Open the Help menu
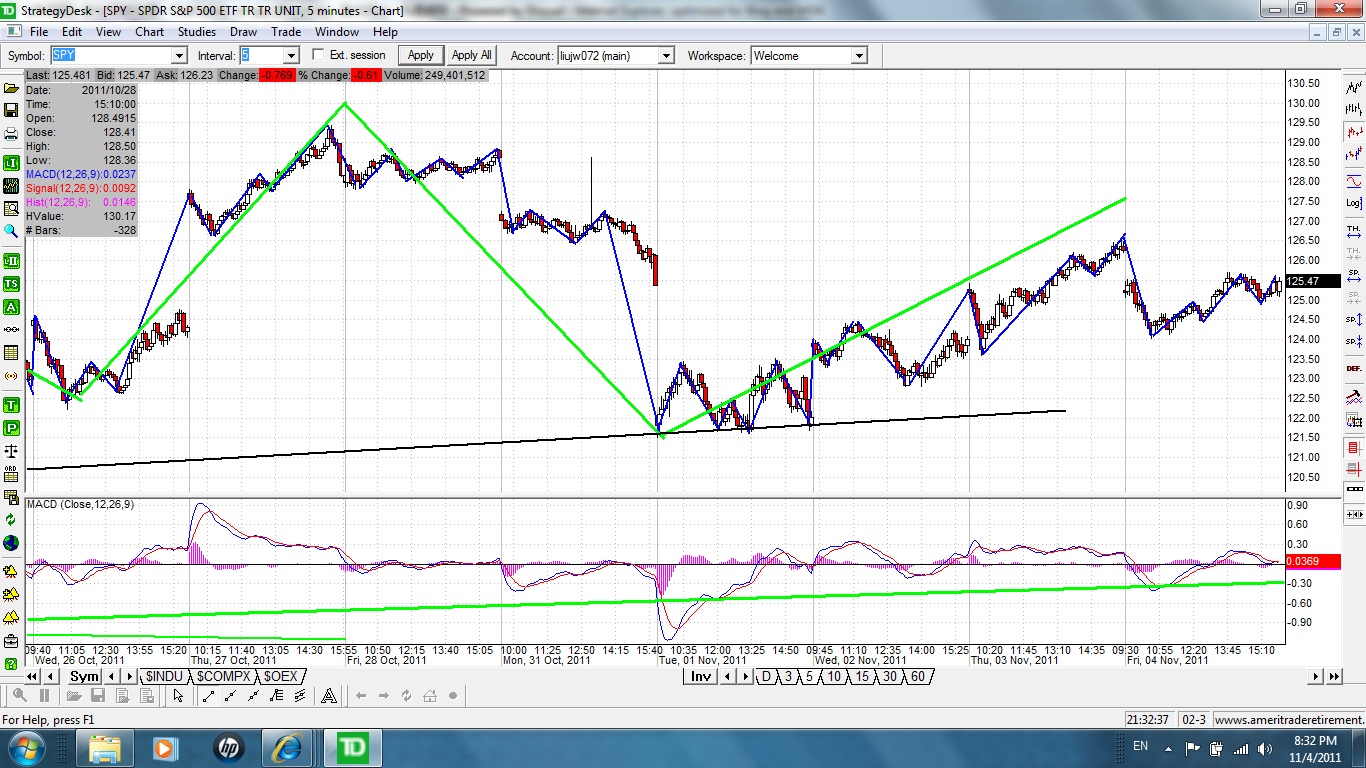1366x768 pixels. point(385,32)
